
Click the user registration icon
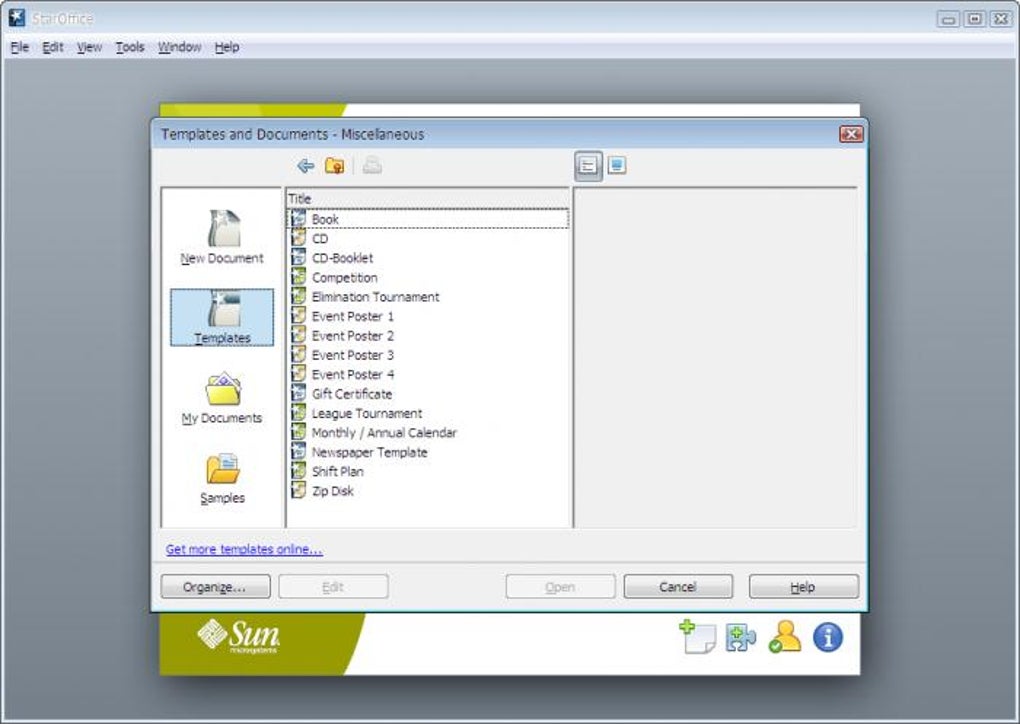[x=786, y=637]
